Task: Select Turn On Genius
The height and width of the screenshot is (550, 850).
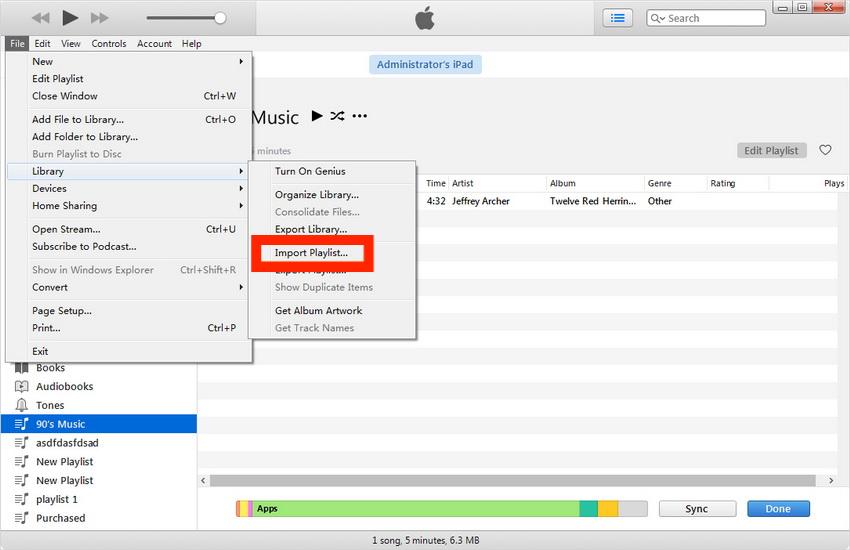Action: 332,171
